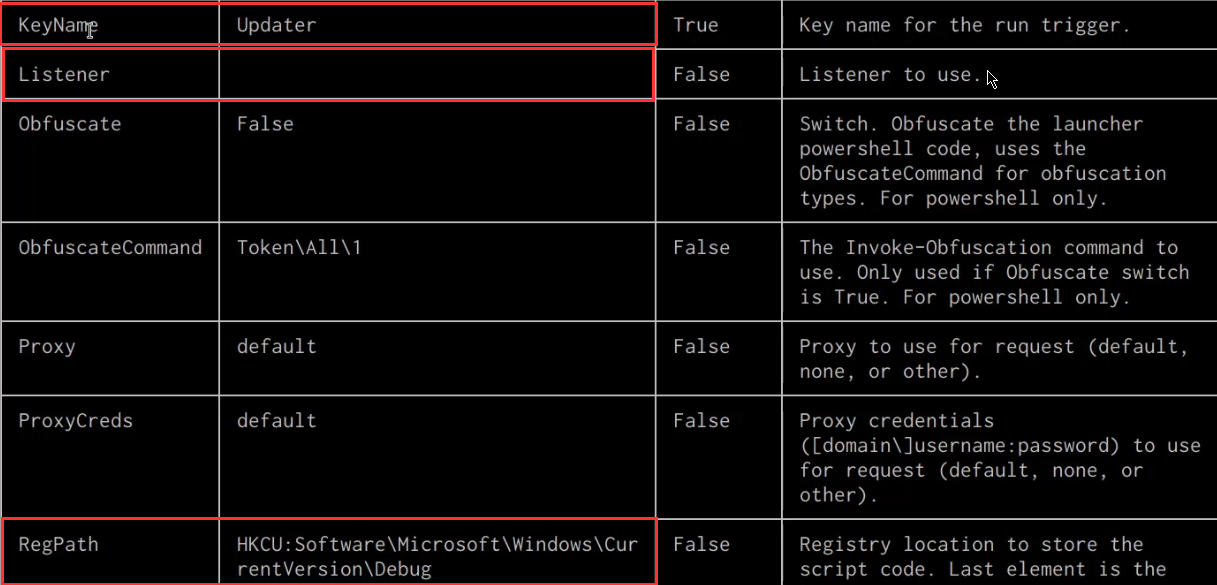This screenshot has height=585, width=1217.
Task: Click the KeyName option name cell
Action: click(x=58, y=25)
